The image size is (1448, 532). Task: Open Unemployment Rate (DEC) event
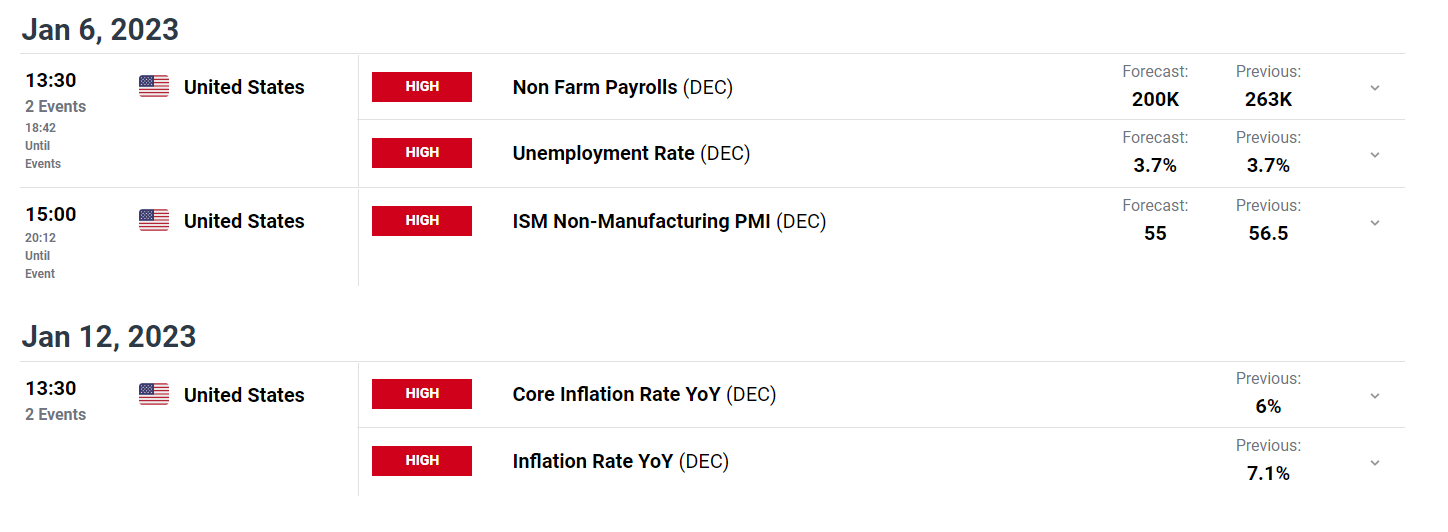click(631, 153)
